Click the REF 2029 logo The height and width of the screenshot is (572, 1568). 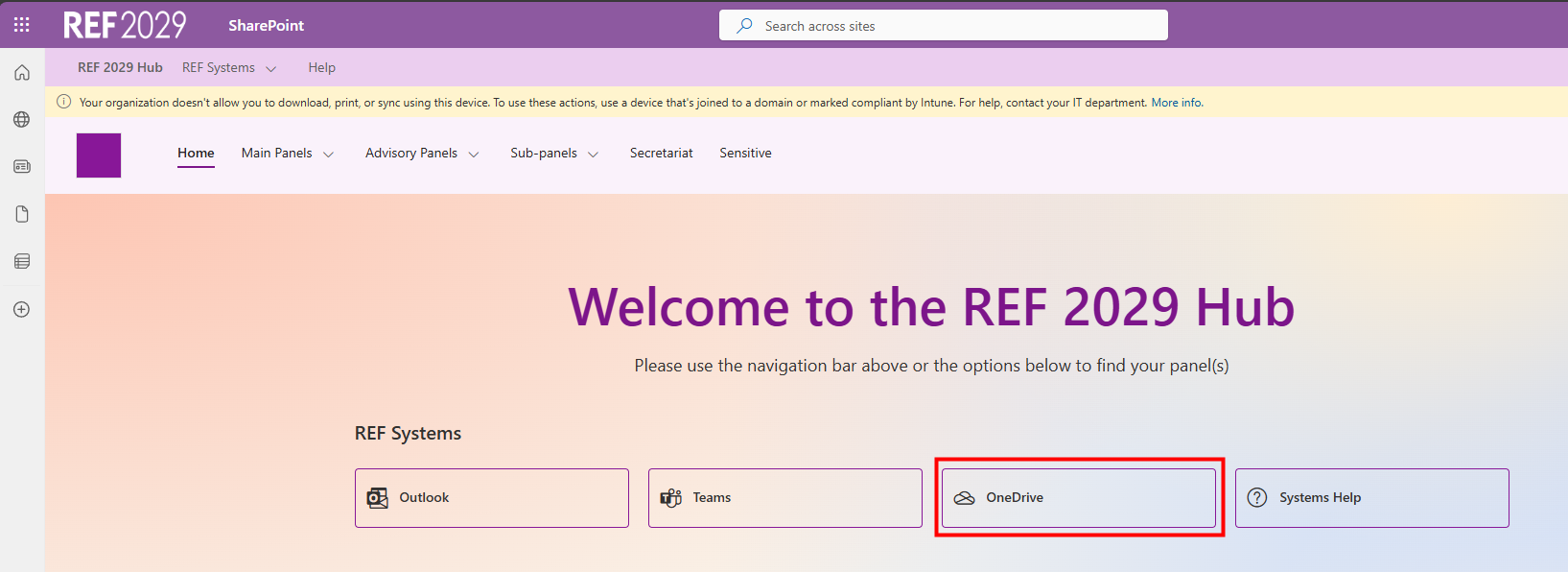[125, 25]
